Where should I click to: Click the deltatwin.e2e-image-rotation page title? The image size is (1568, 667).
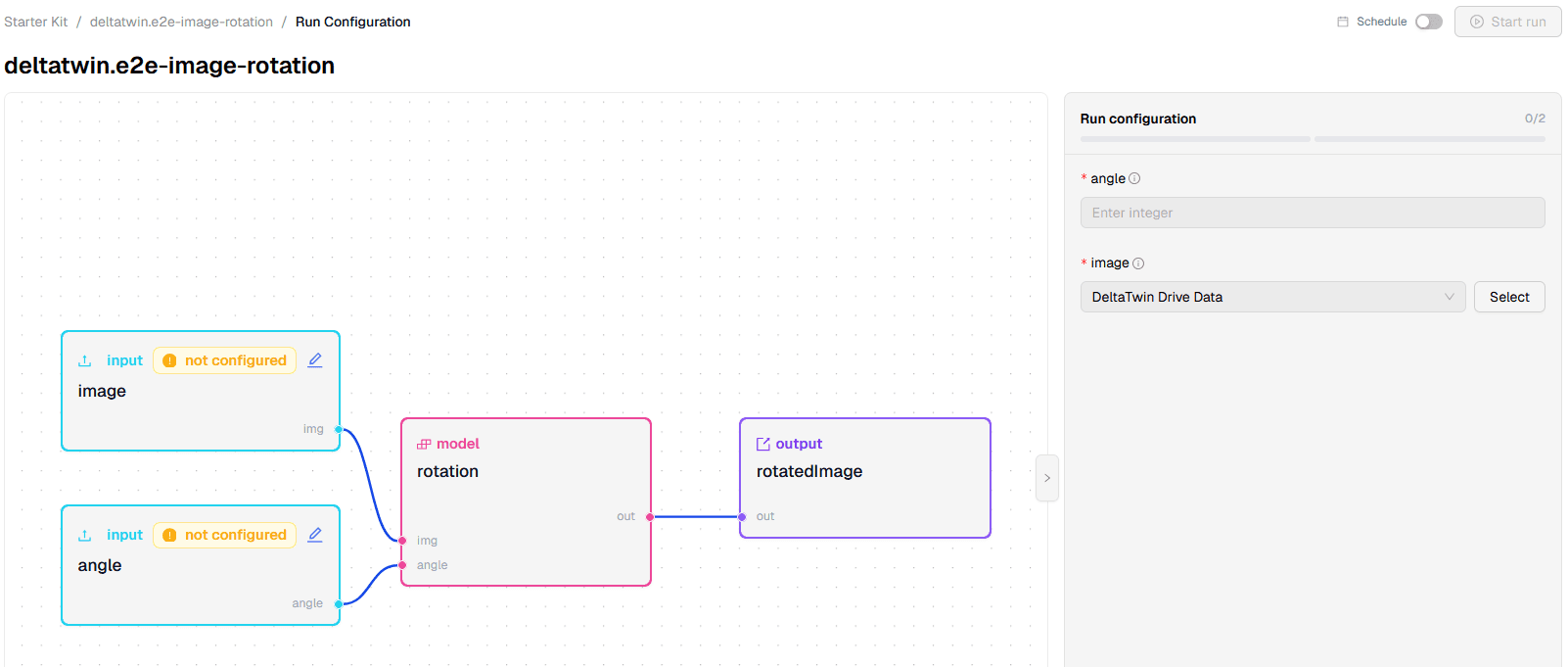click(x=169, y=66)
